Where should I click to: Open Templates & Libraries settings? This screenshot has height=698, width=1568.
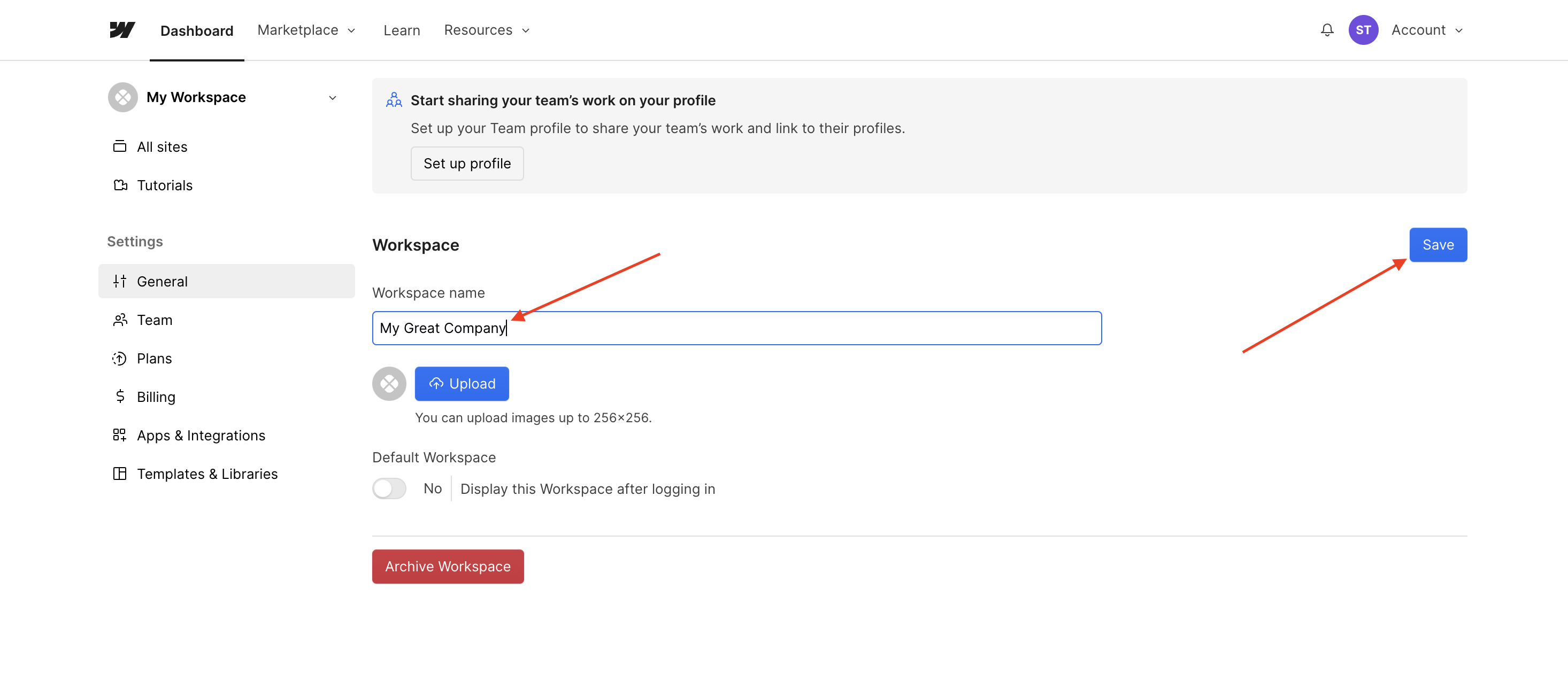pos(226,474)
